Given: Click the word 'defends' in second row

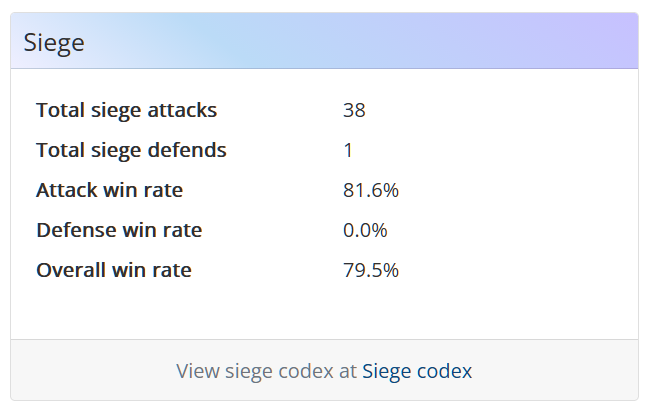Looking at the screenshot, I should (187, 150).
